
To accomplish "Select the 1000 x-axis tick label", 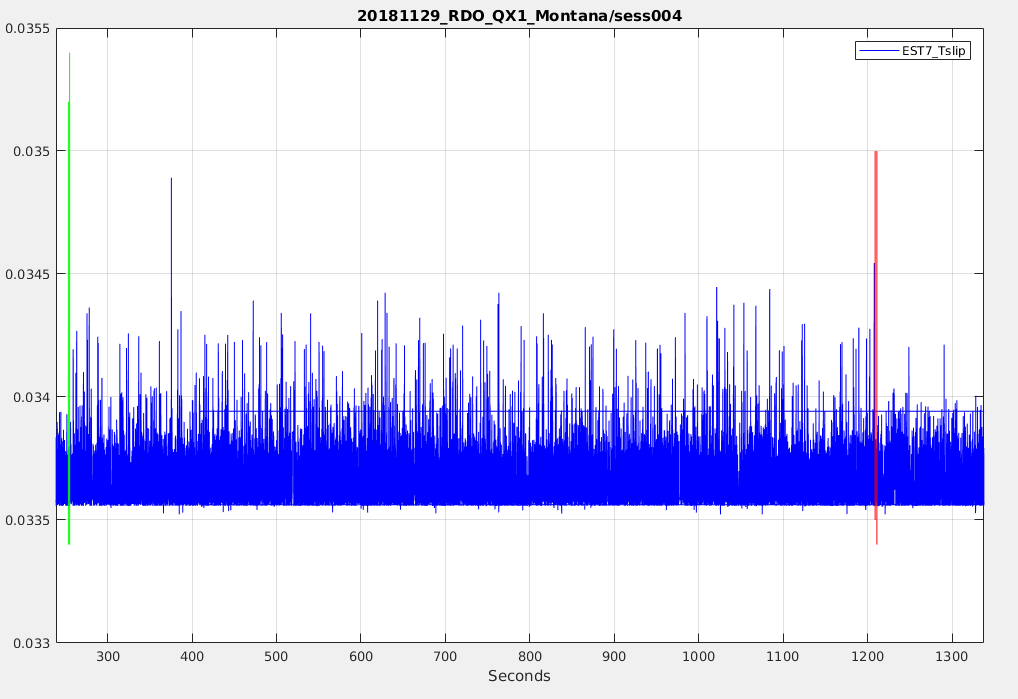I will pos(698,656).
